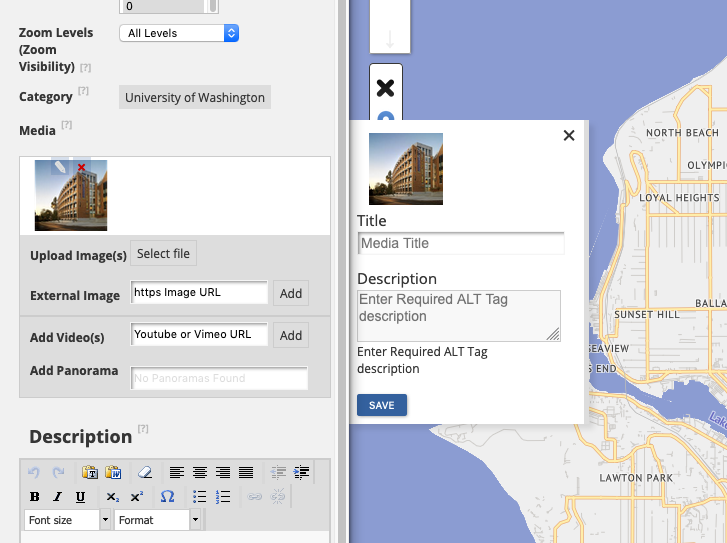Center align the text

200,472
